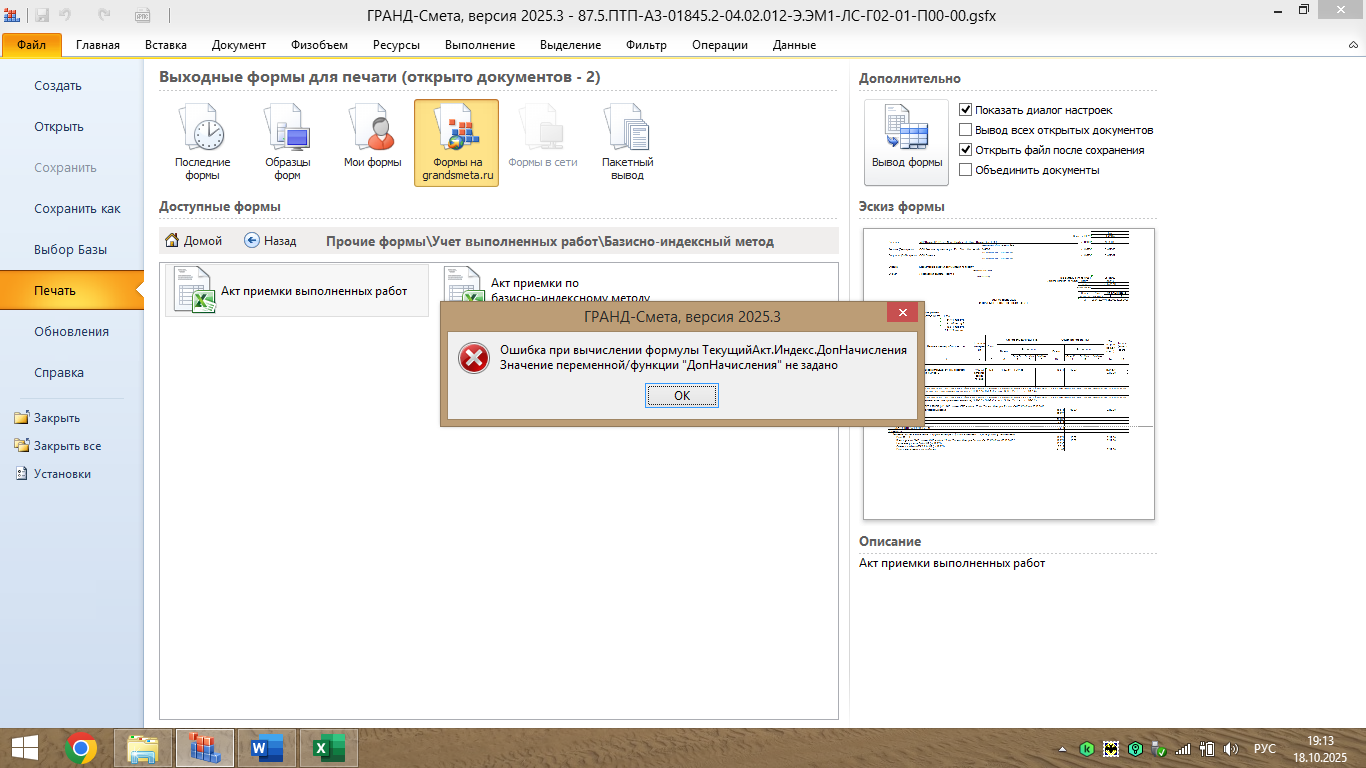Switch to the Документ ribbon tab
The image size is (1366, 768).
(x=239, y=45)
